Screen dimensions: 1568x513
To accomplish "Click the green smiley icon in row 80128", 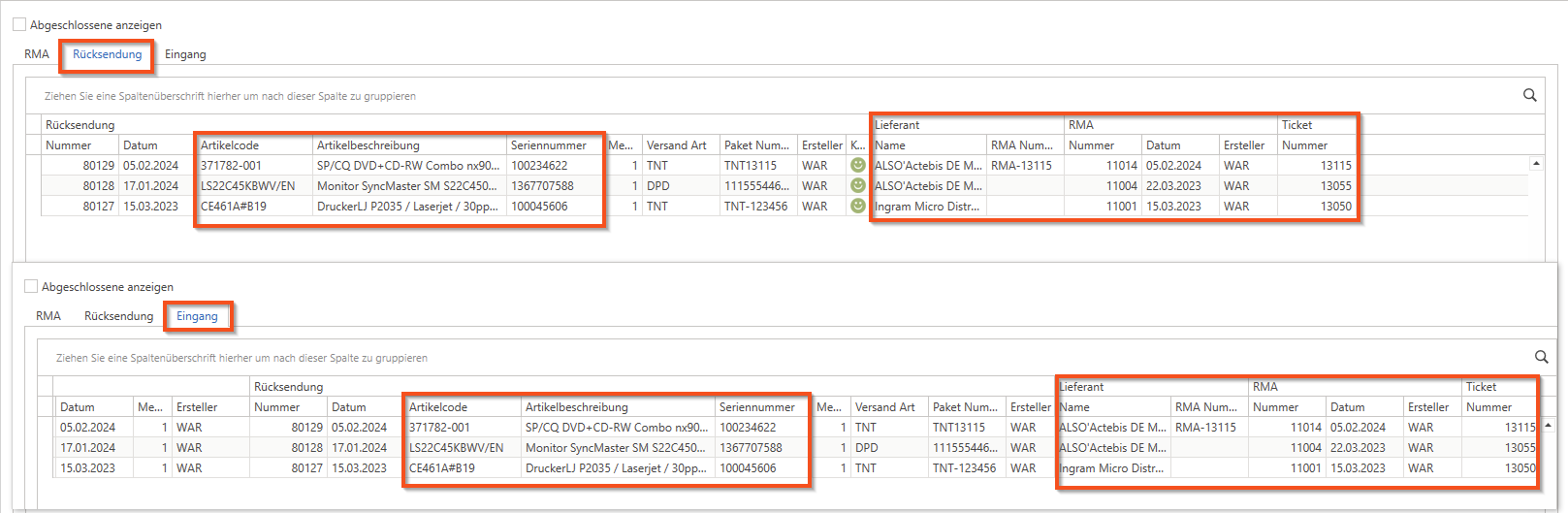I will (x=857, y=185).
